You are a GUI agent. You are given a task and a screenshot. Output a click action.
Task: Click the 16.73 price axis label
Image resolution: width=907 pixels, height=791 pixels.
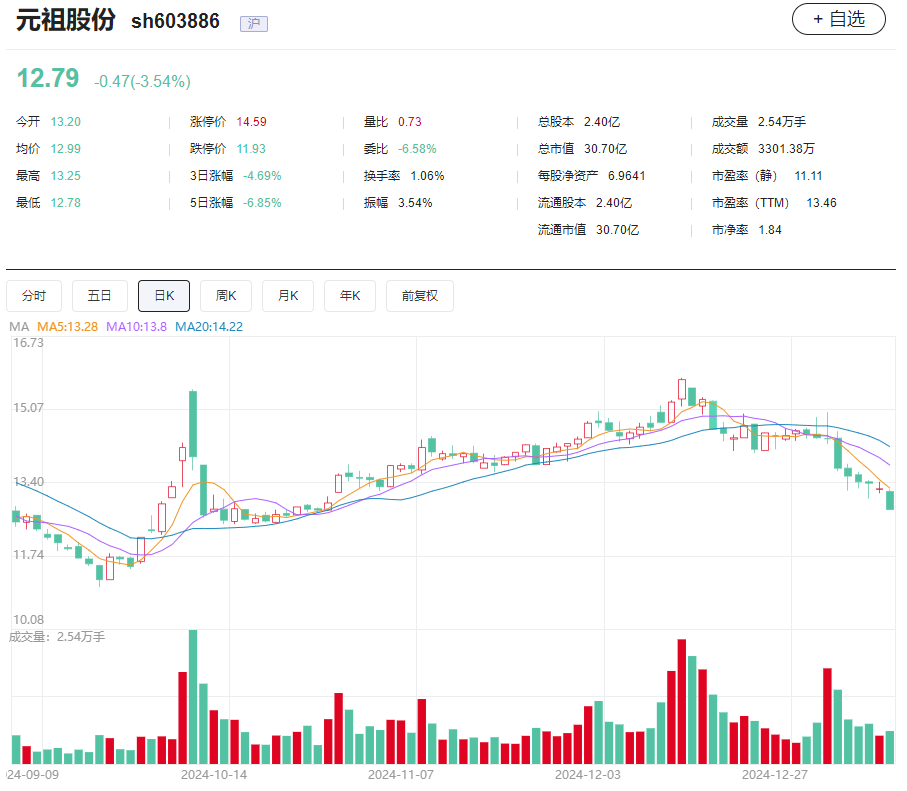click(28, 343)
